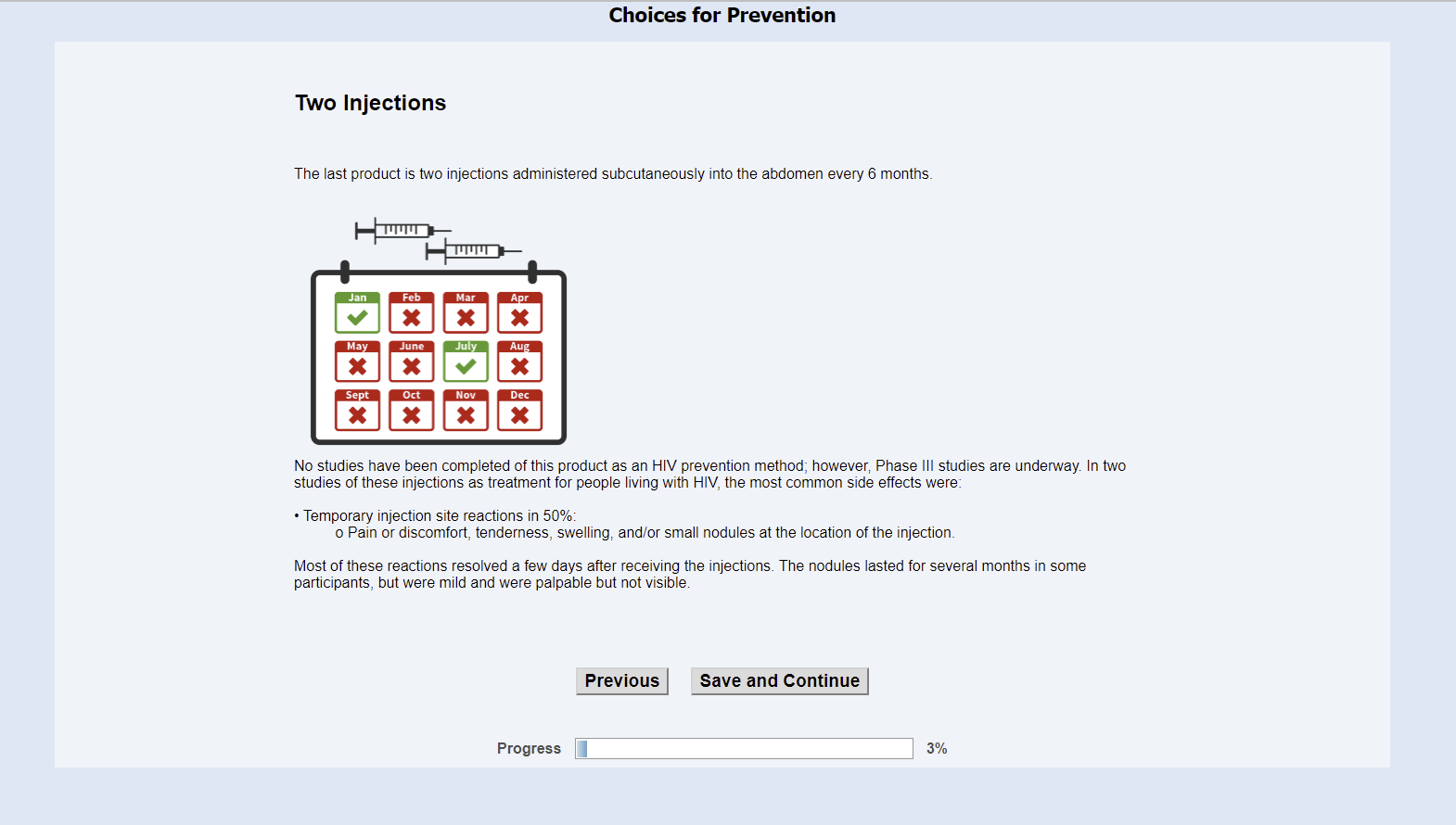Select the May calendar icon
This screenshot has width=1456, height=825.
pyautogui.click(x=357, y=362)
